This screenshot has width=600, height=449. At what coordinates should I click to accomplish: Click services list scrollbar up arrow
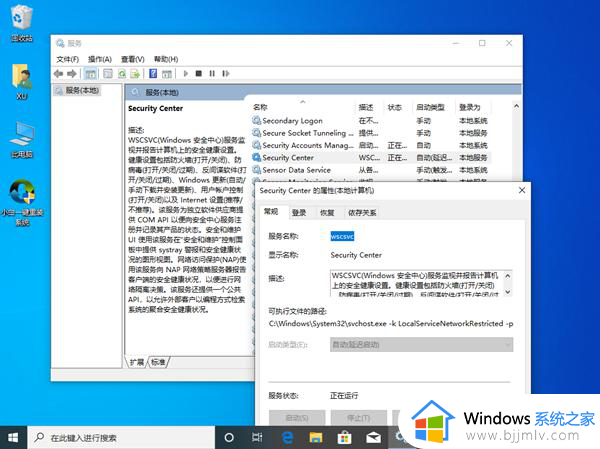tap(516, 106)
